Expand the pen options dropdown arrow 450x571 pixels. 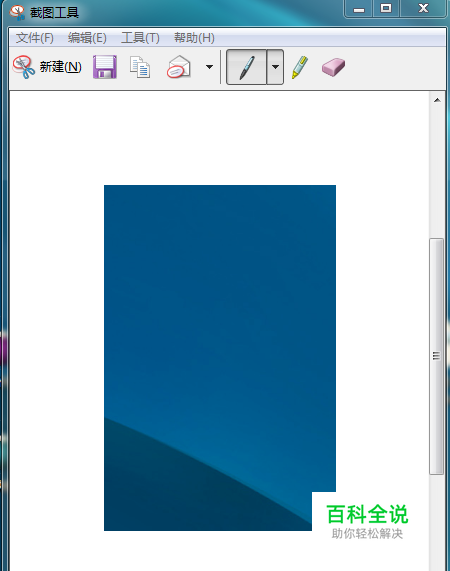[x=275, y=67]
